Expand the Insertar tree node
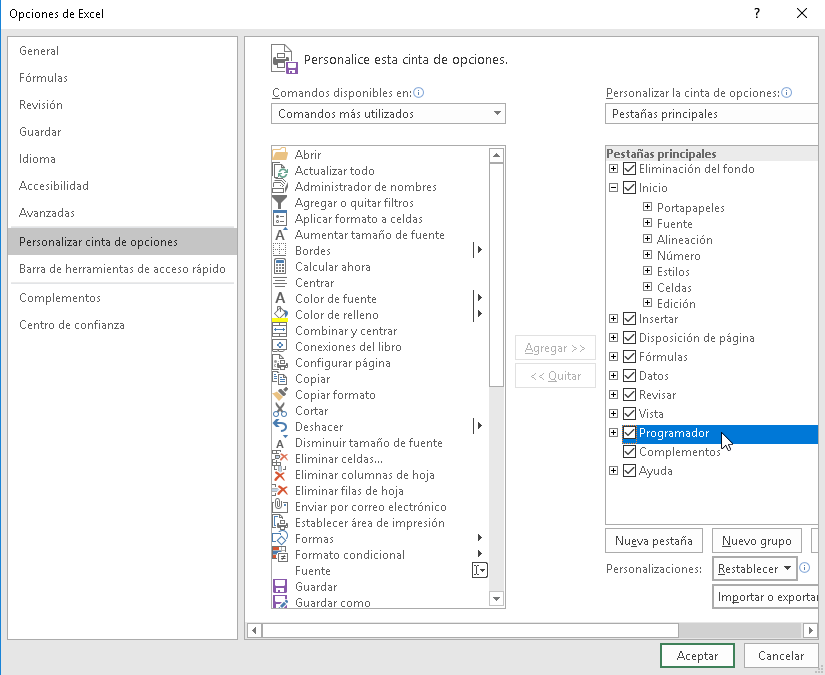This screenshot has height=675, width=825. 613,318
